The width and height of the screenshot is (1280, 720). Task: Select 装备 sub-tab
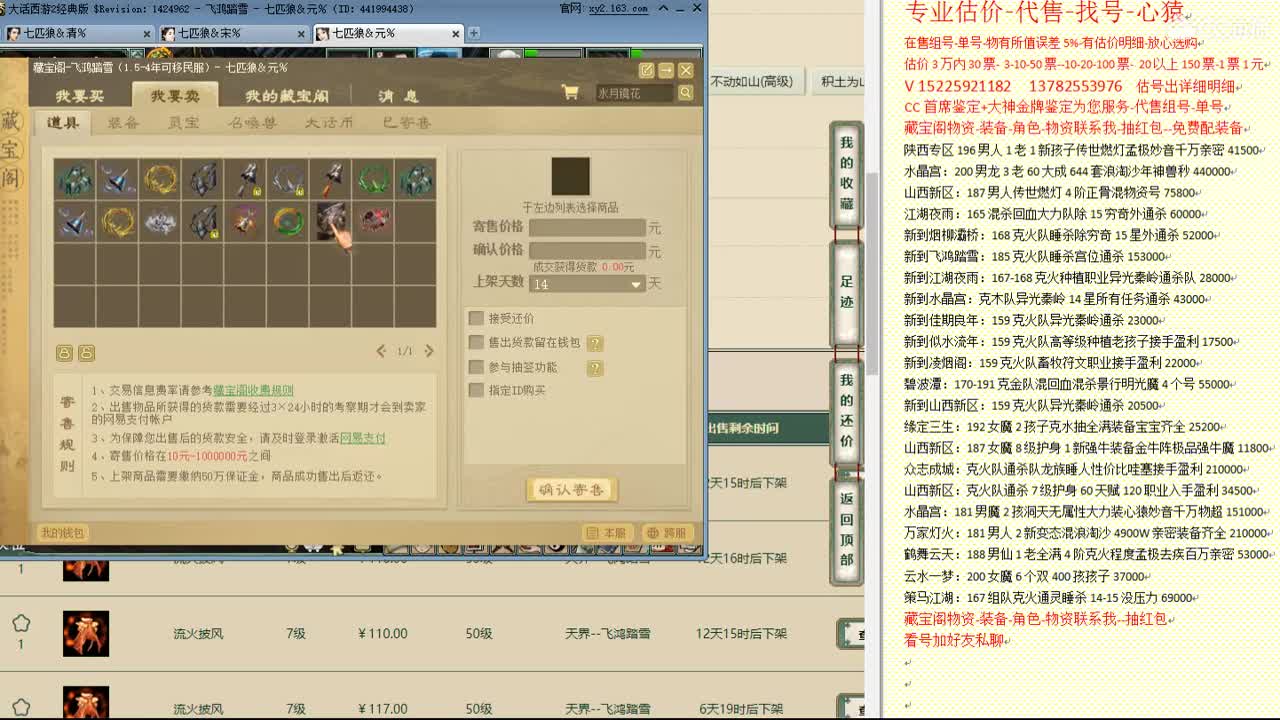click(123, 123)
